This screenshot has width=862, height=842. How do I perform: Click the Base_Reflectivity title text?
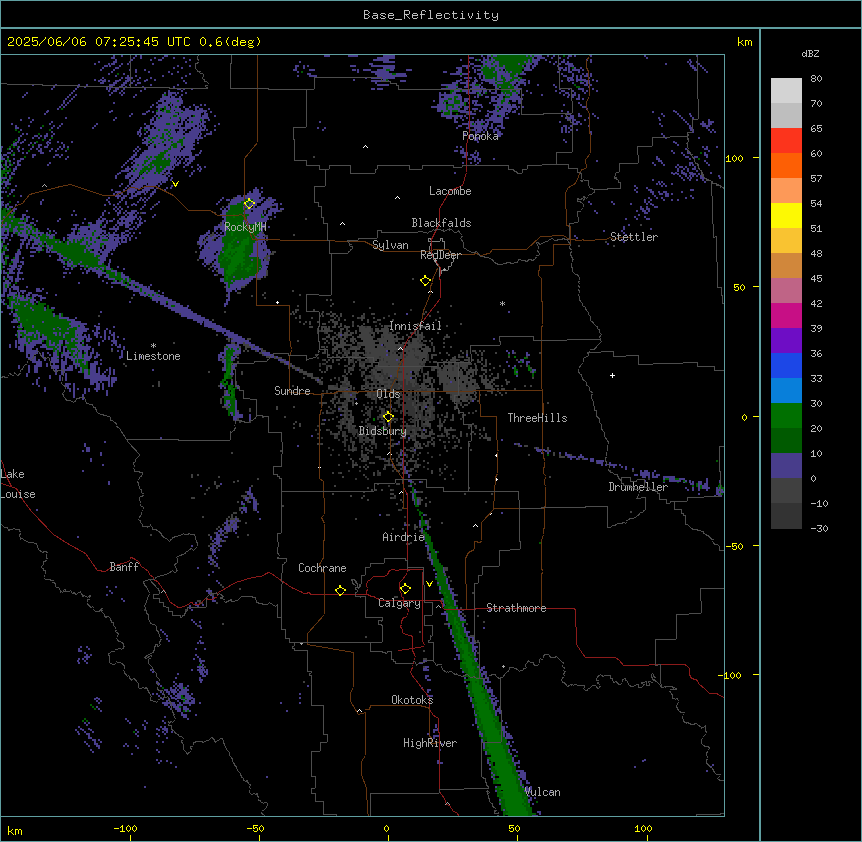[431, 15]
